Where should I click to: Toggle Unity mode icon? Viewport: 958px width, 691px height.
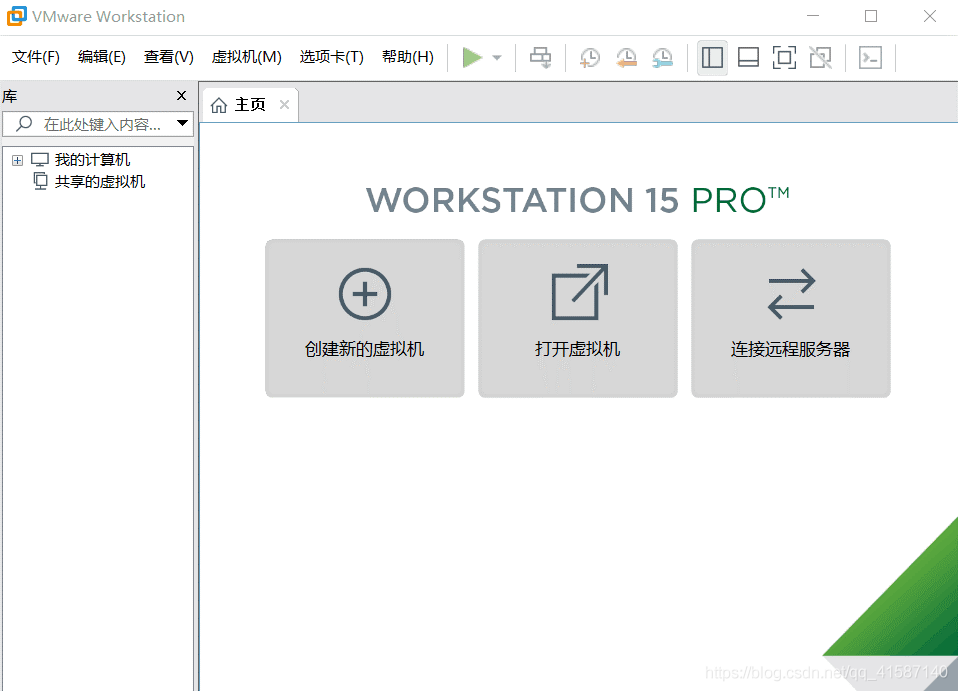point(820,58)
